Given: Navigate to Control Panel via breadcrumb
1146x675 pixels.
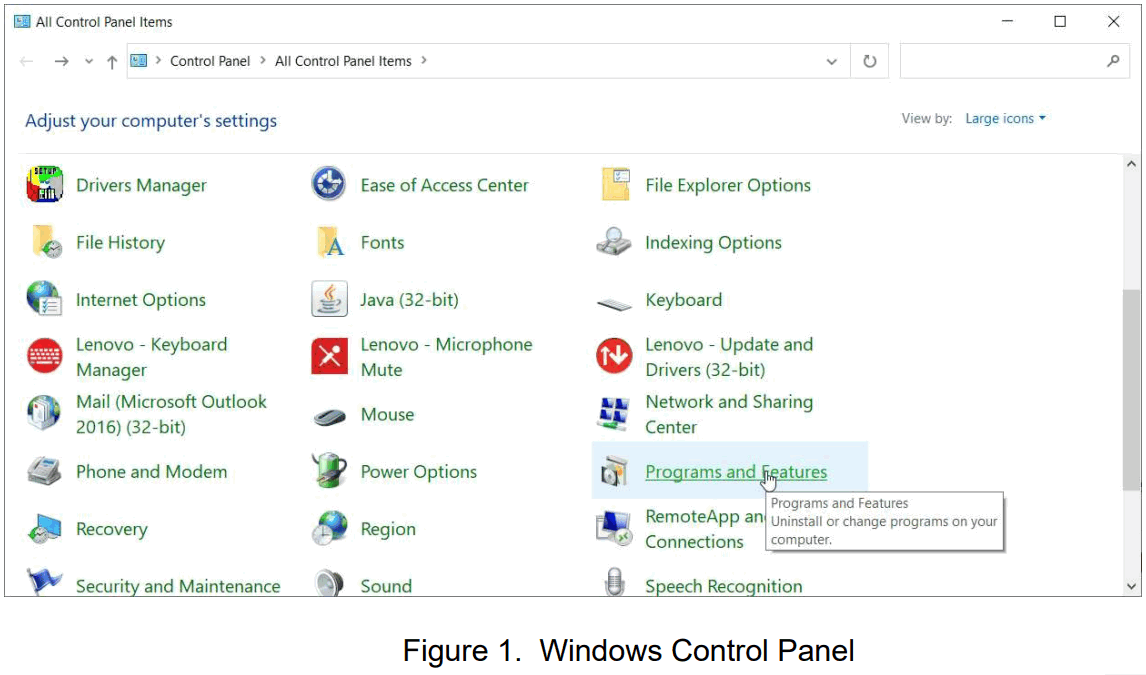Looking at the screenshot, I should (x=210, y=60).
